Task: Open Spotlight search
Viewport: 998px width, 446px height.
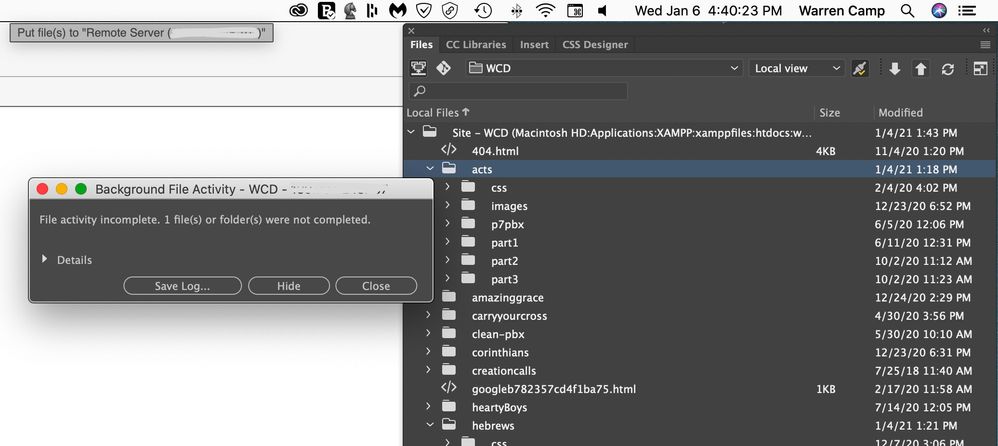Action: pos(908,10)
